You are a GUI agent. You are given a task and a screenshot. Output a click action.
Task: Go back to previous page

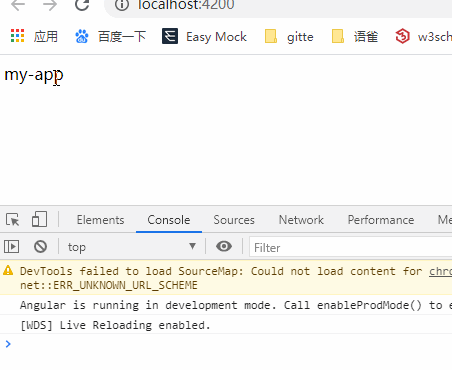point(18,5)
